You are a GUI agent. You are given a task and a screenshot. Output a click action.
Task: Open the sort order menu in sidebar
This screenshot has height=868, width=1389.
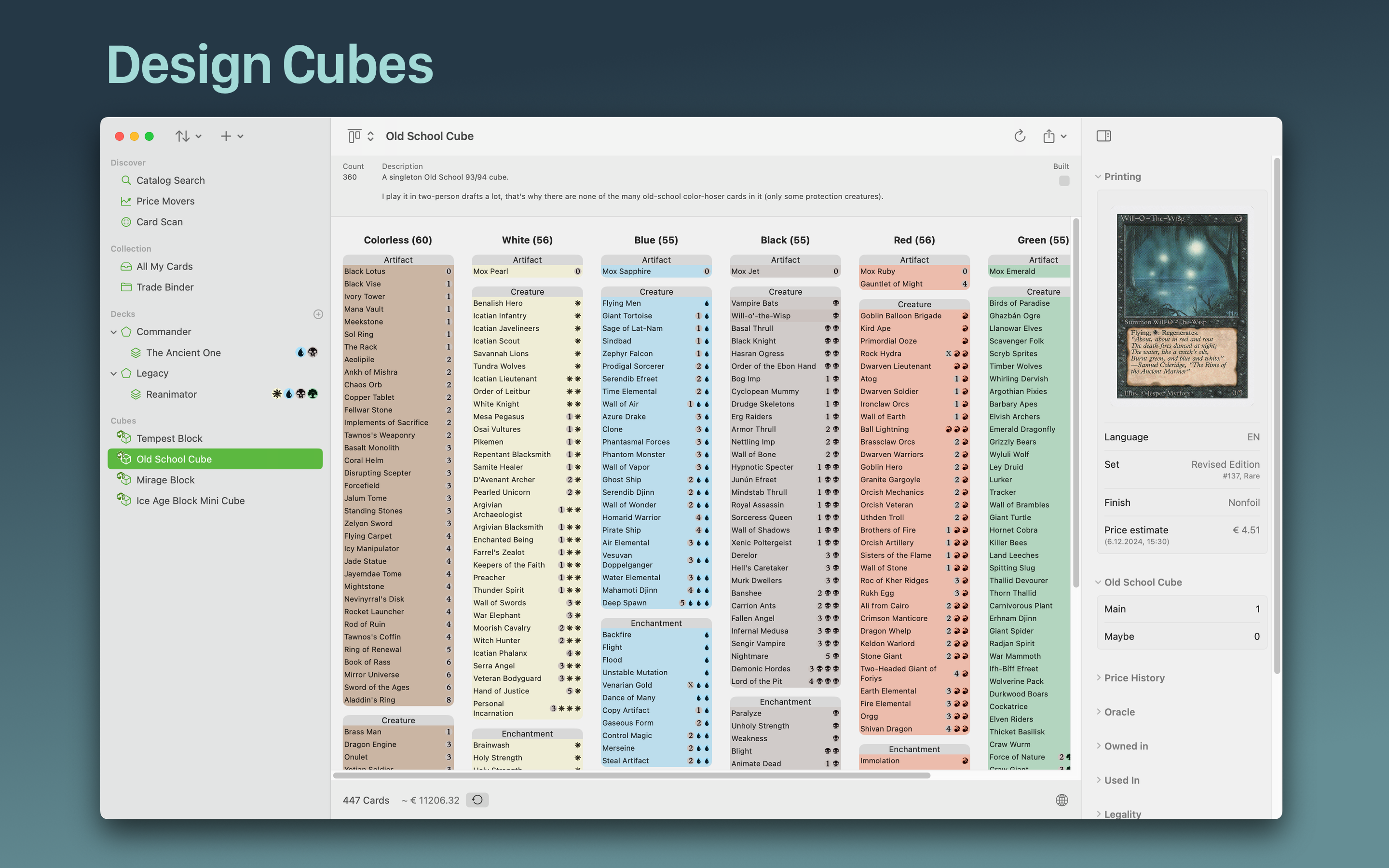point(188,136)
